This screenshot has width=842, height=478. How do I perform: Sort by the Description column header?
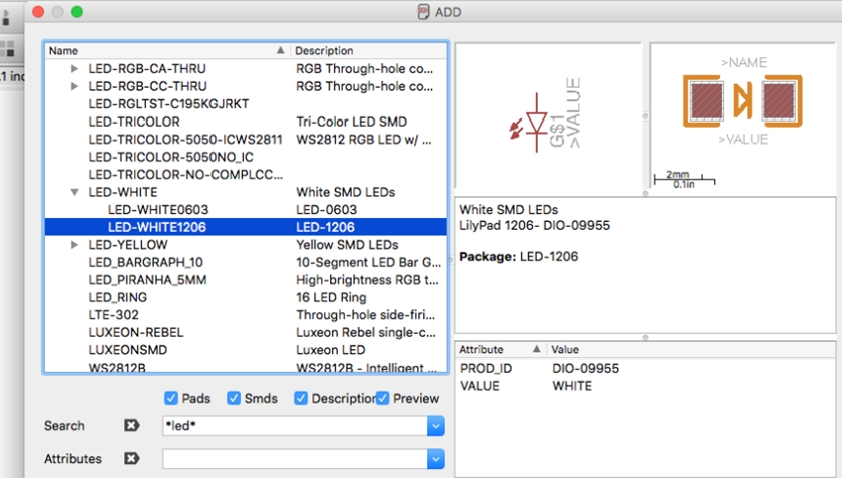tap(369, 50)
